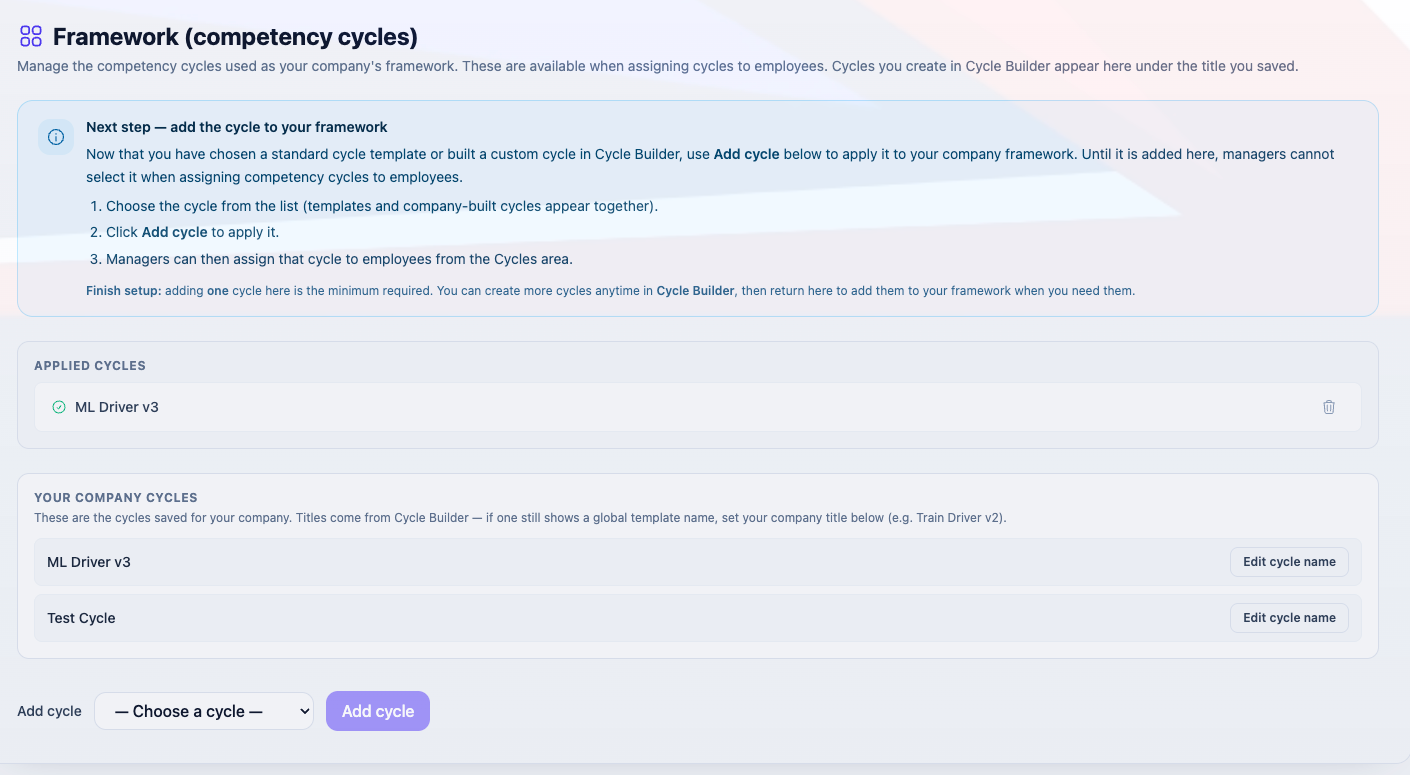The height and width of the screenshot is (775, 1410).
Task: Click the chevron arrow of the cycle selector
Action: coord(305,711)
